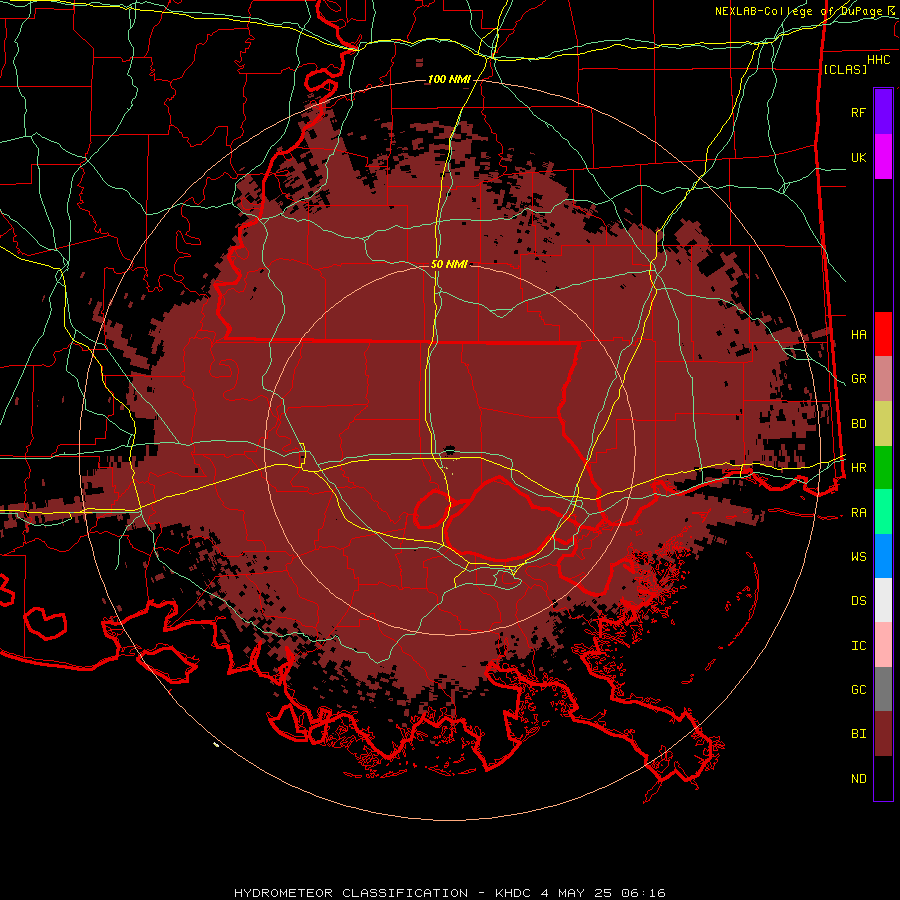Image resolution: width=900 pixels, height=900 pixels.
Task: Click the HA red legend swatch
Action: pos(883,334)
